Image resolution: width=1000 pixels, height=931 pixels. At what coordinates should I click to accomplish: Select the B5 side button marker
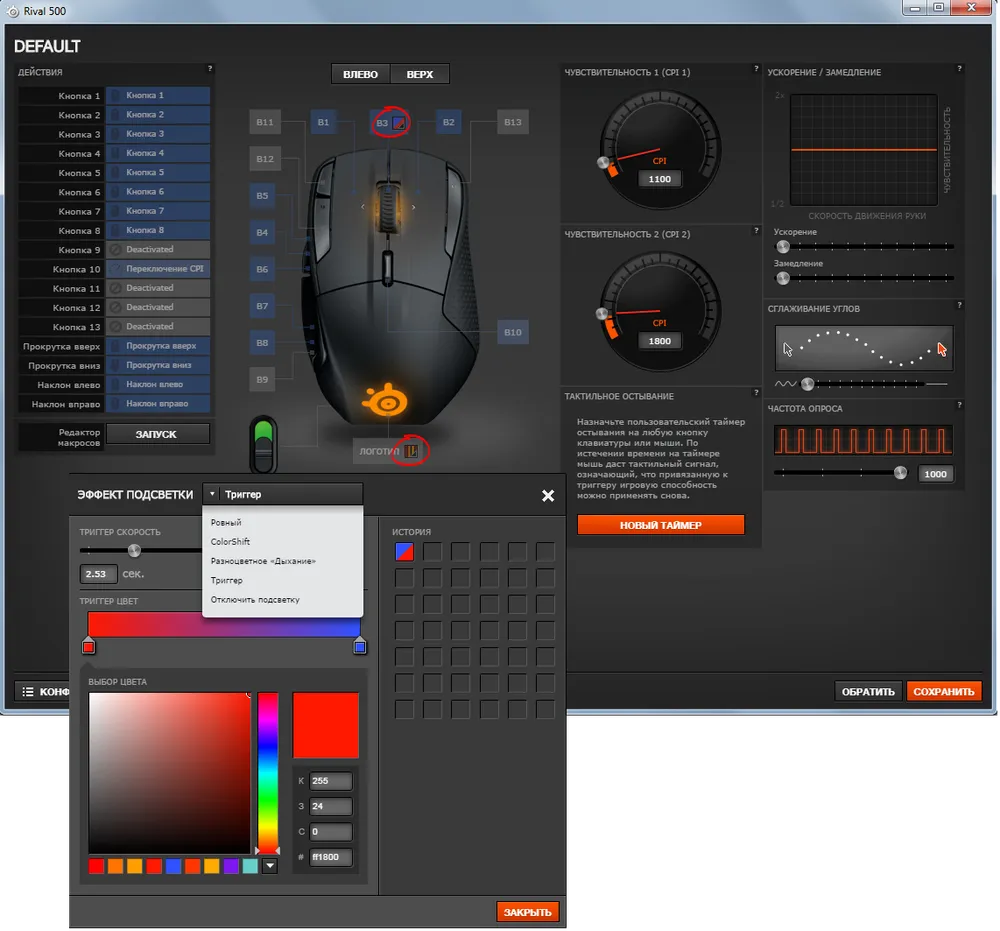pos(263,196)
